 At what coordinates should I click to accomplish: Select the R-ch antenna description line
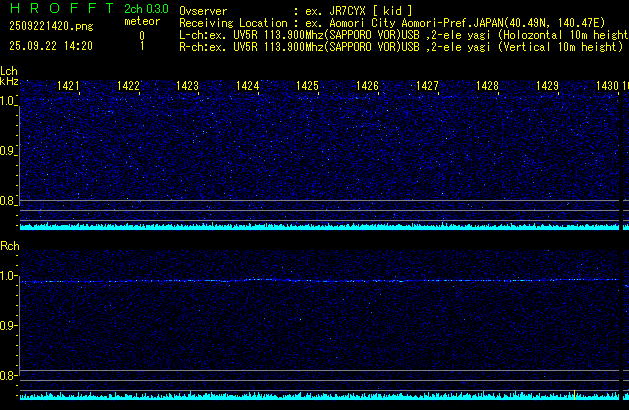(x=400, y=46)
